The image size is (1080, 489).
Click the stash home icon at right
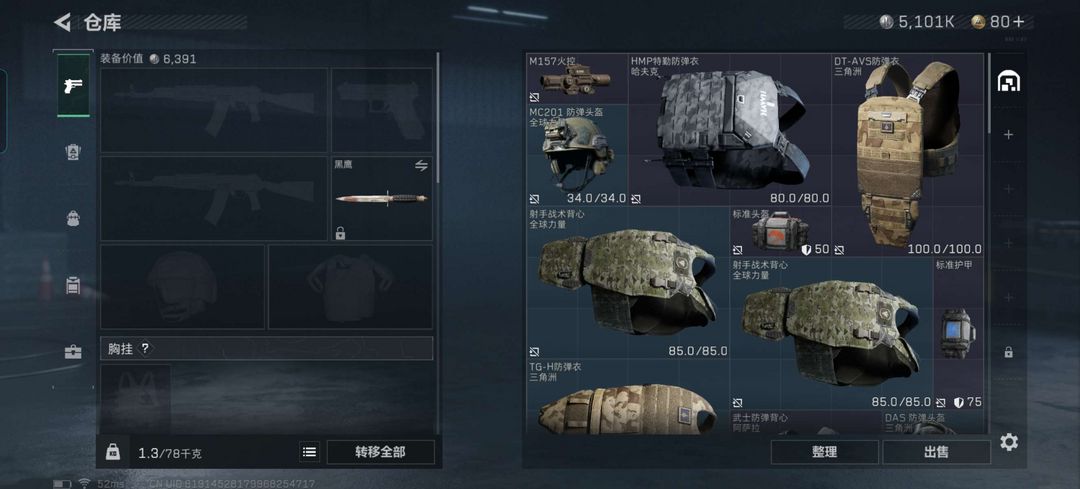tap(1008, 81)
